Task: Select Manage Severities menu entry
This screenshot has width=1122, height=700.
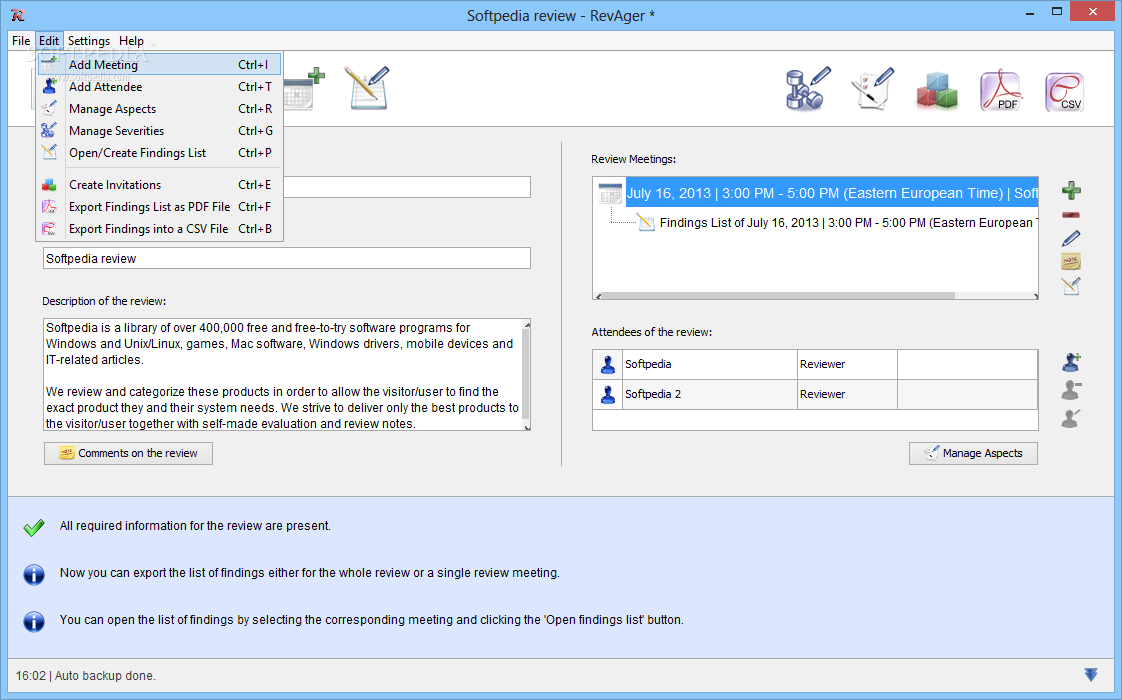Action: 159,131
